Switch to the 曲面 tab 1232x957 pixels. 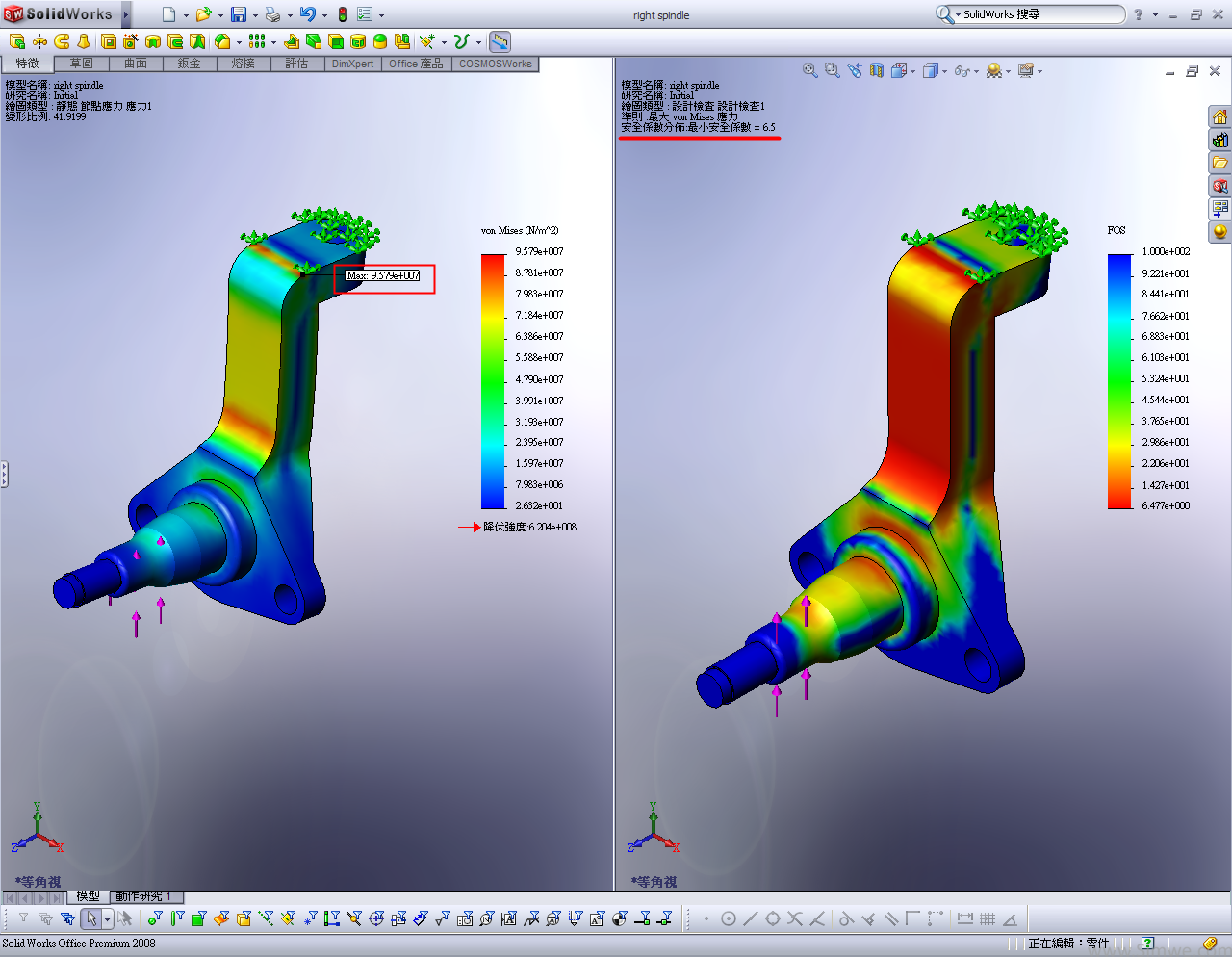[x=135, y=64]
